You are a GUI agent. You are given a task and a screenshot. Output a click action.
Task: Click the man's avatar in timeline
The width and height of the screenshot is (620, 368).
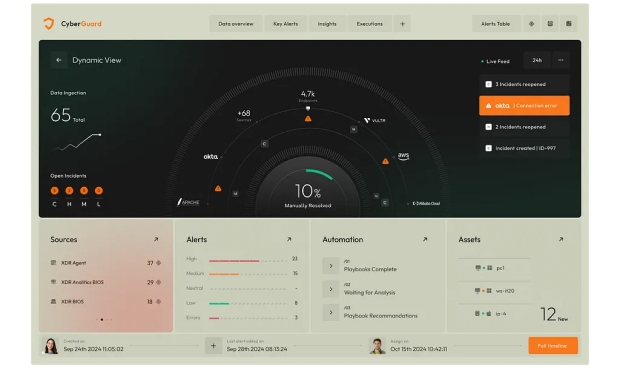pyautogui.click(x=377, y=346)
